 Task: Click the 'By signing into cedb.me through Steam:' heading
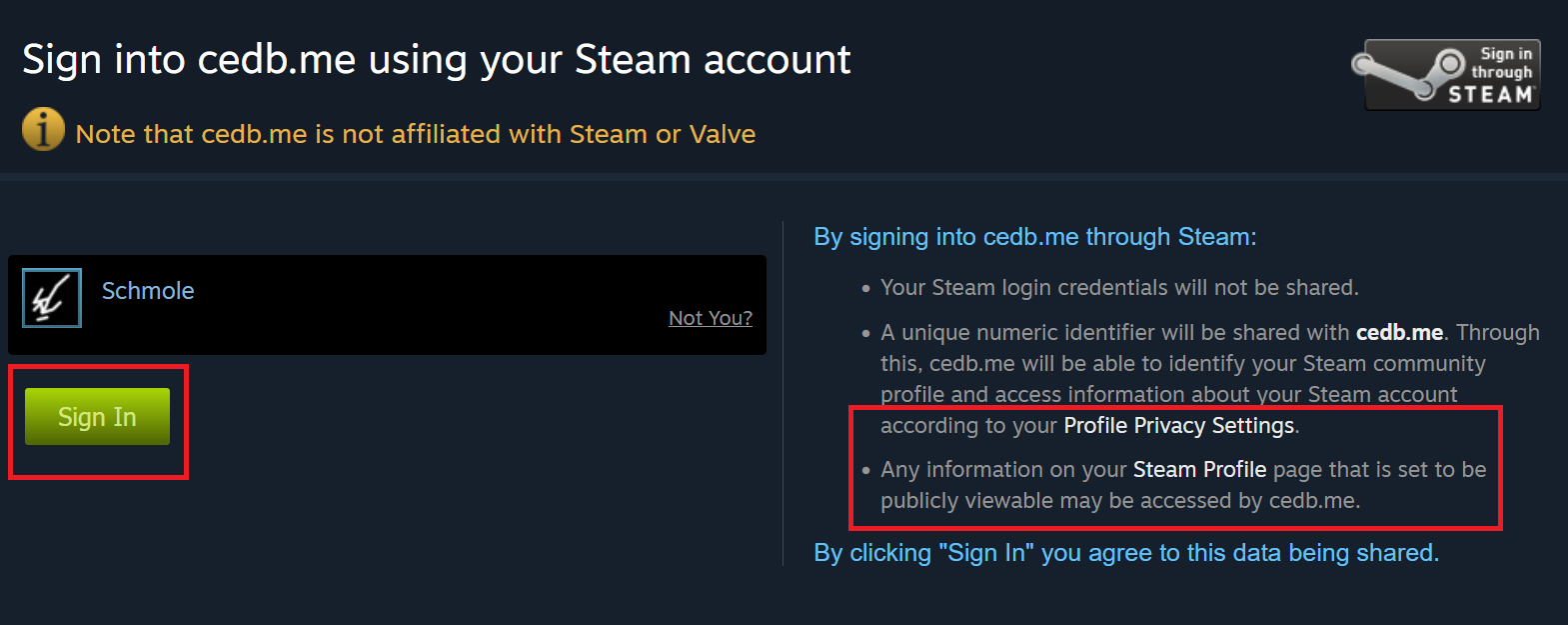(1034, 237)
